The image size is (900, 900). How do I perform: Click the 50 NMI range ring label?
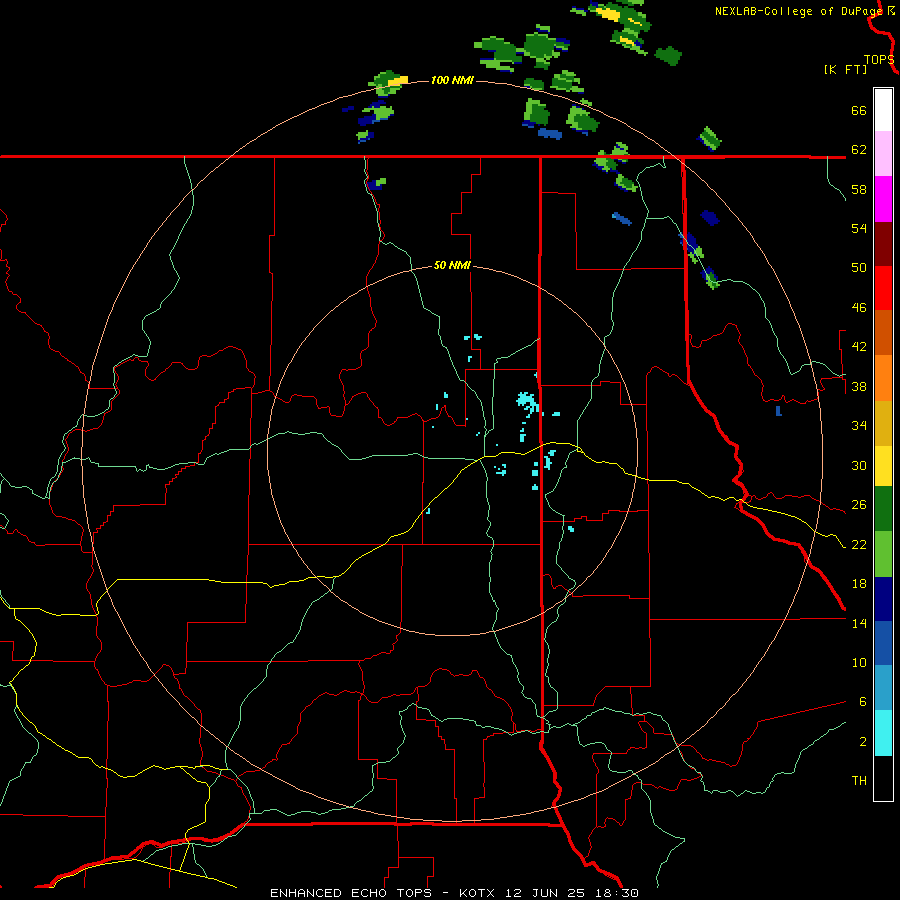[x=452, y=265]
